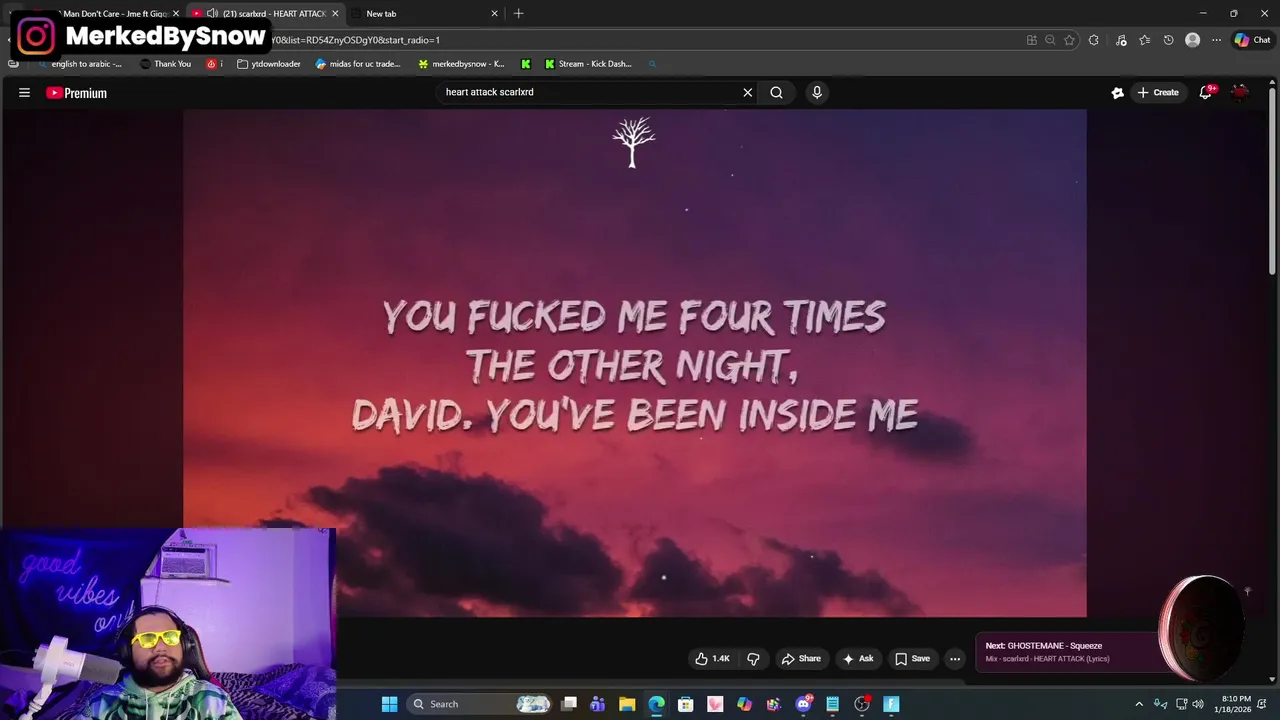Close the HEART ATTACK tab

click(335, 14)
